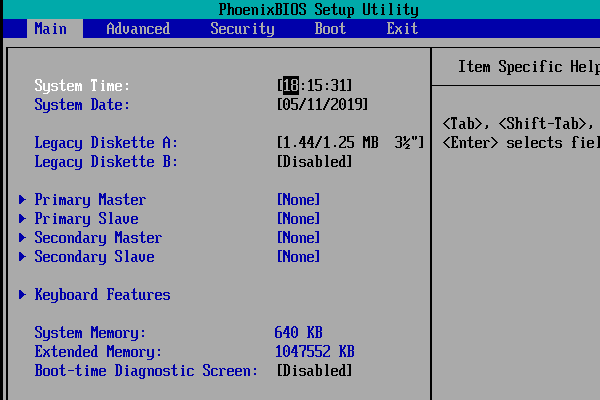
Task: Click the System Time label
Action: click(82, 85)
